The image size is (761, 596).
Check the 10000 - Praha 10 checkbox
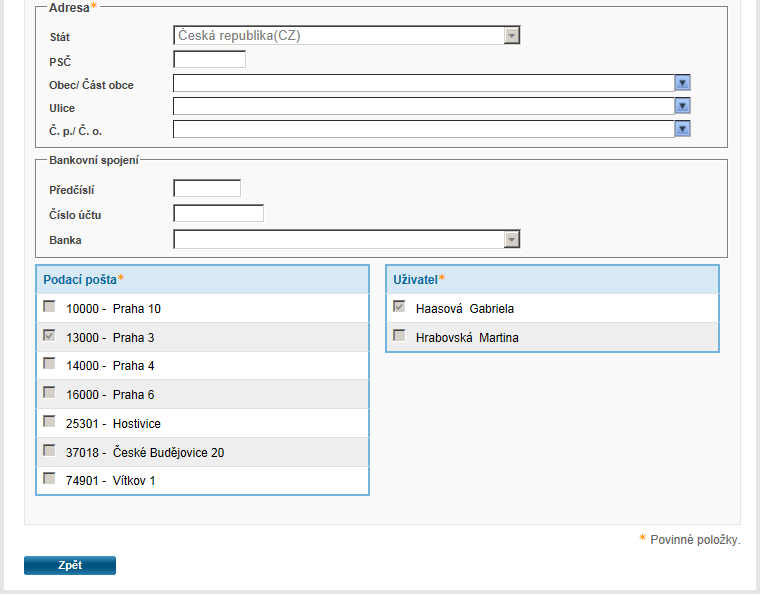tap(49, 307)
